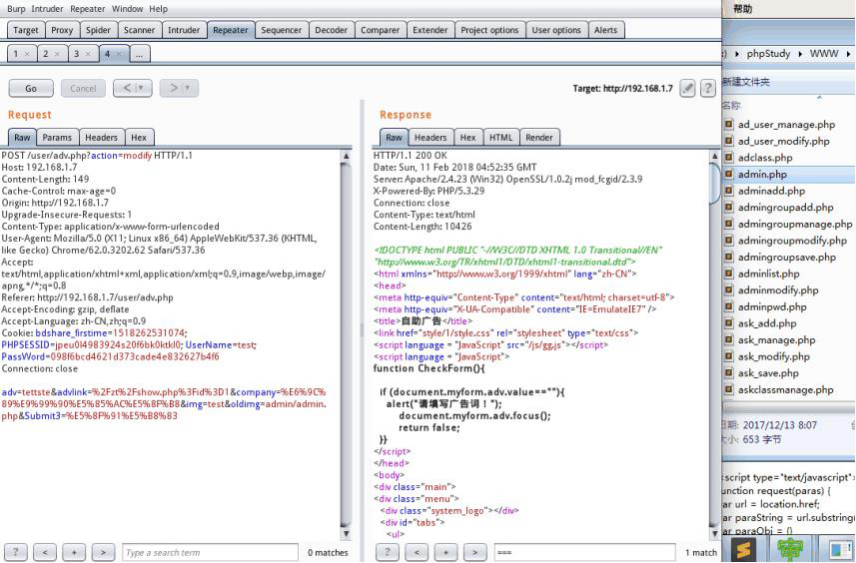This screenshot has width=856, height=563.
Task: Switch to the Proxy tab
Action: coord(62,30)
